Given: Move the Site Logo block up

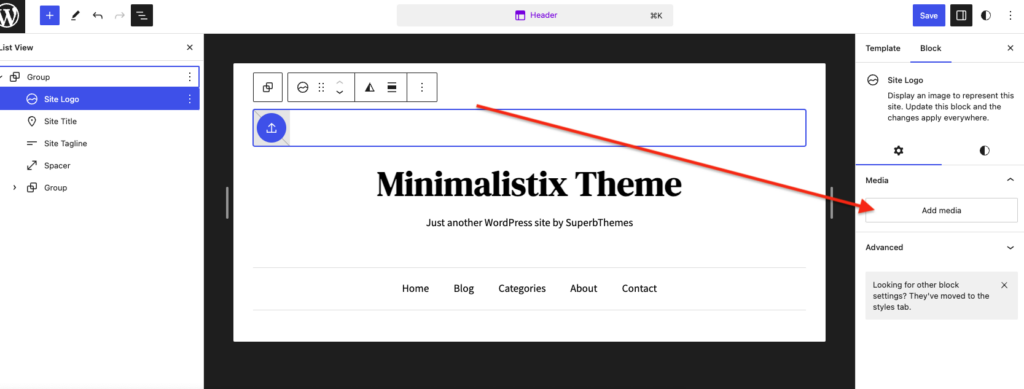Looking at the screenshot, I should point(340,82).
